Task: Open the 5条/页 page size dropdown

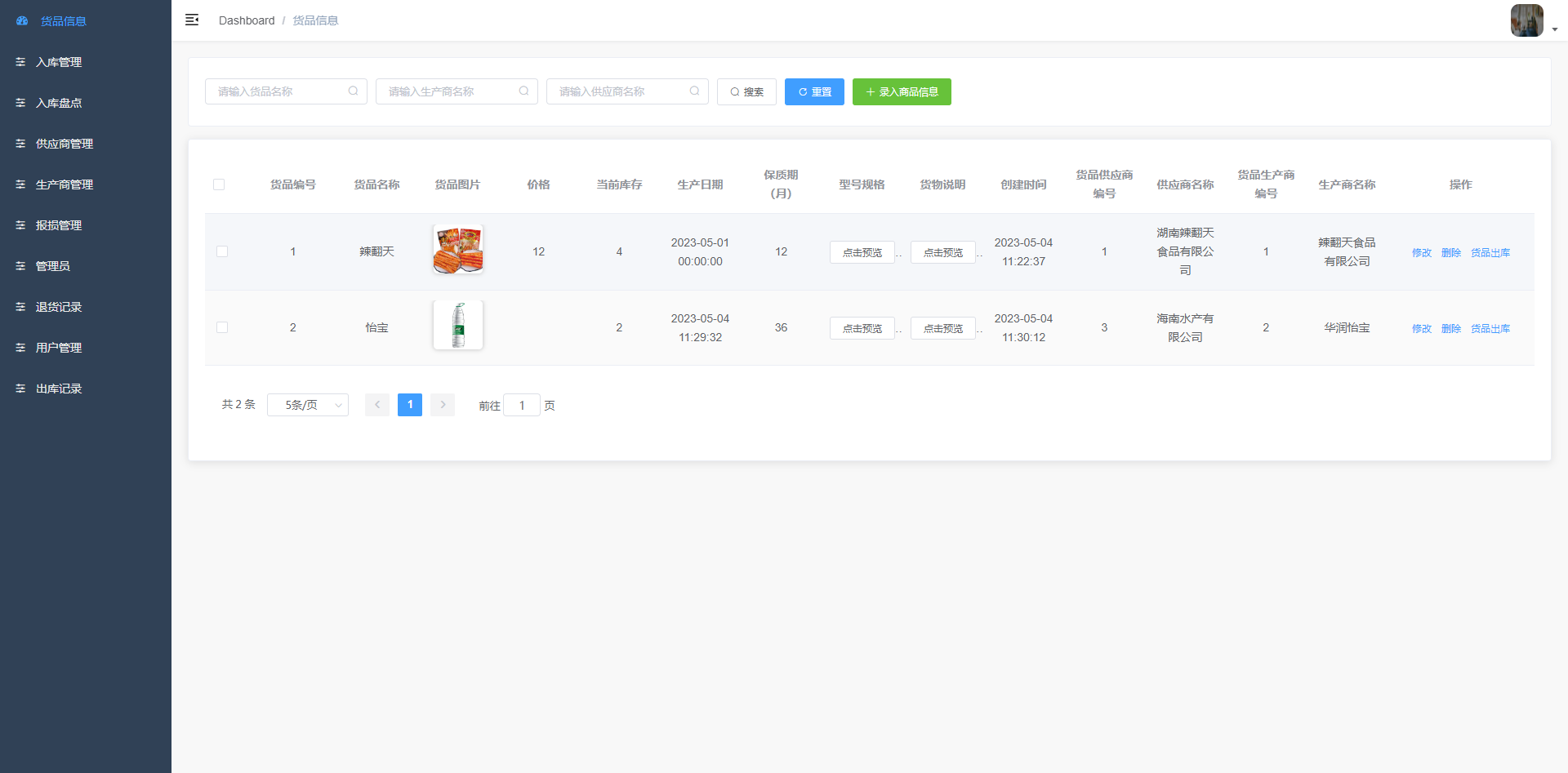Action: (308, 405)
